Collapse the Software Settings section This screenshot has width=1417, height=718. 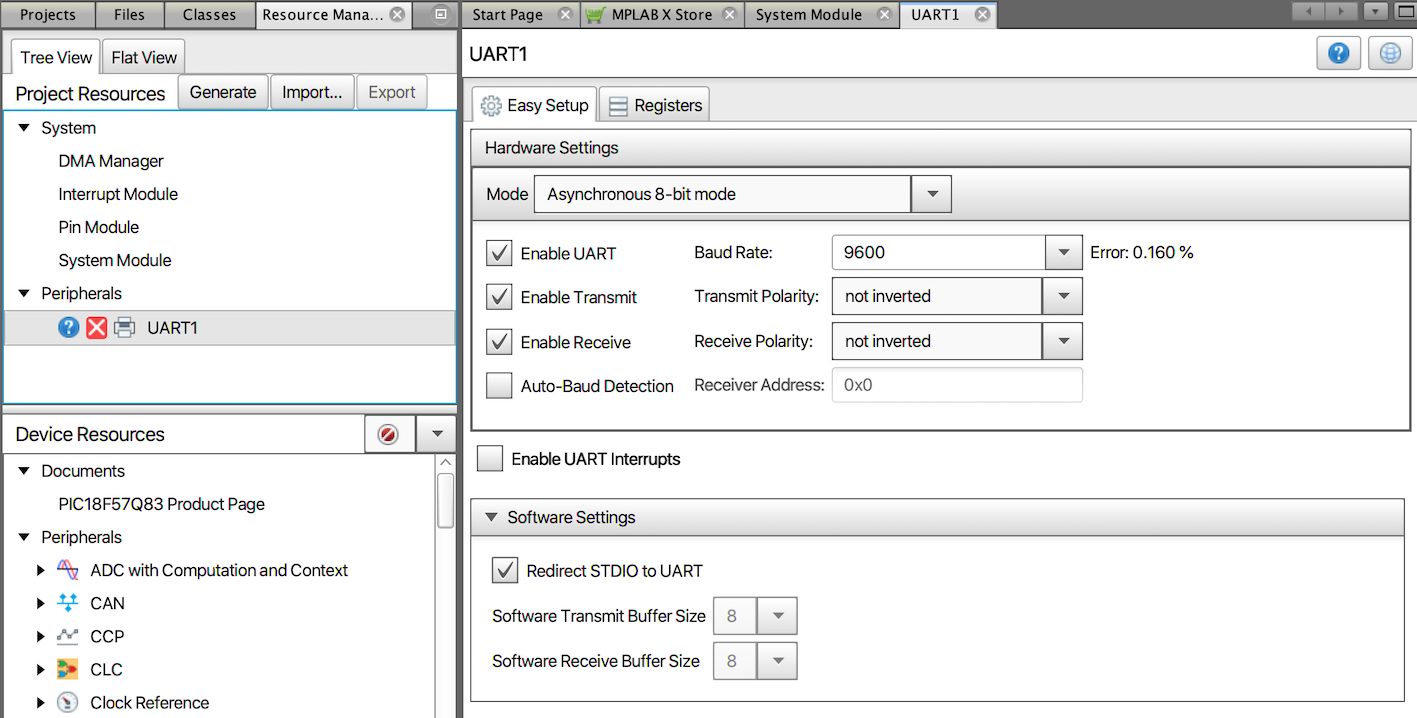[x=491, y=517]
